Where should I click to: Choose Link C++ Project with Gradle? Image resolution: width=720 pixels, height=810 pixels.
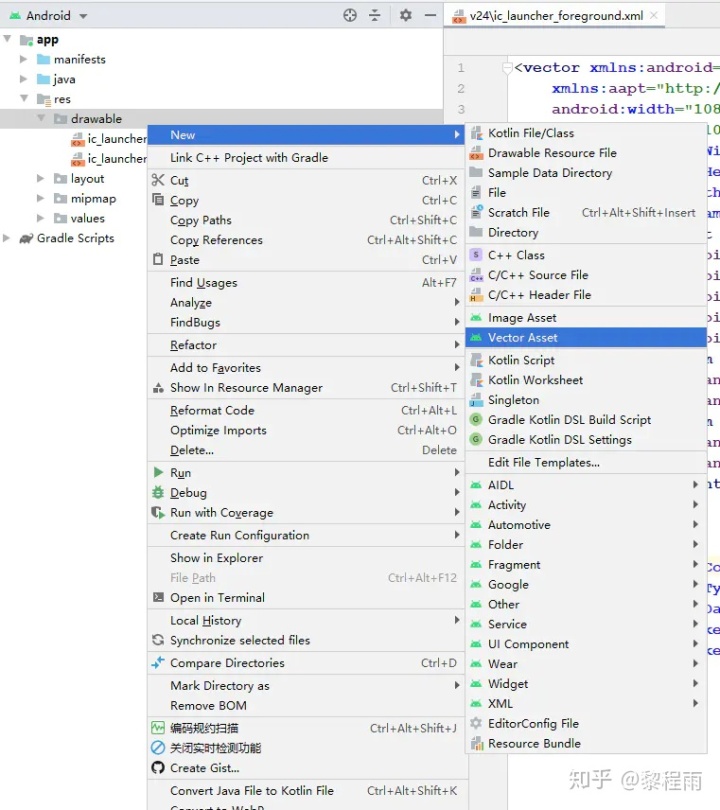pyautogui.click(x=306, y=158)
